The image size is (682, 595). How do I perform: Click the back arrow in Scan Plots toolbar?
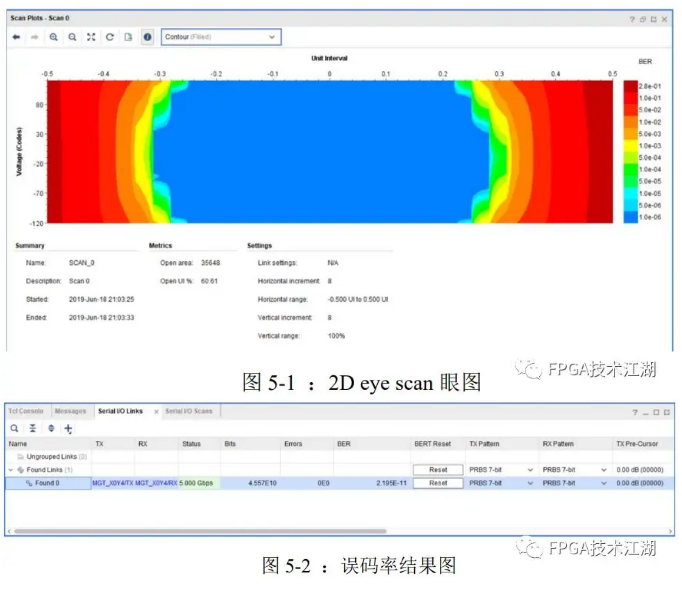16,37
